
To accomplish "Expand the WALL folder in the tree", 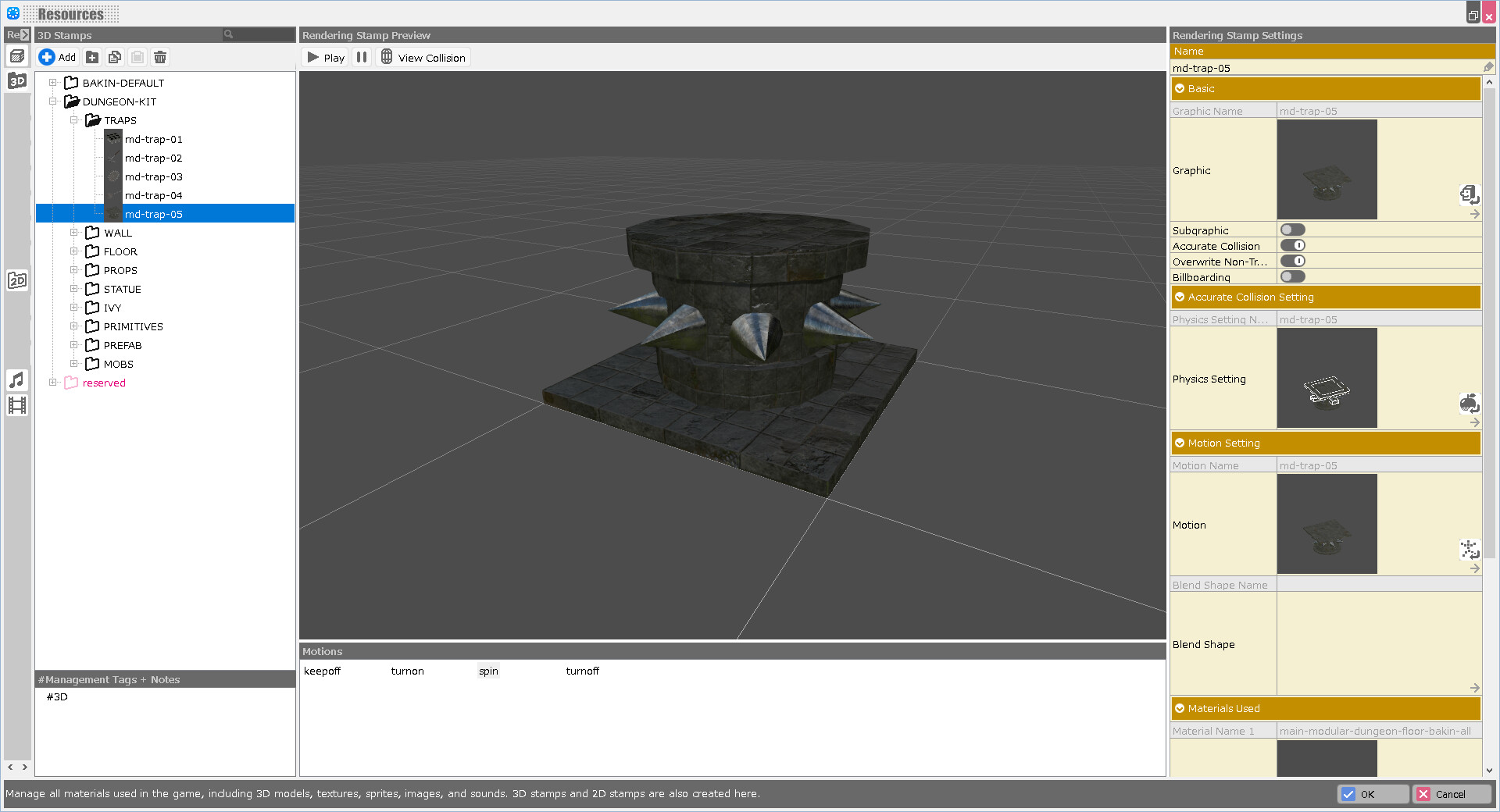I will (x=74, y=232).
